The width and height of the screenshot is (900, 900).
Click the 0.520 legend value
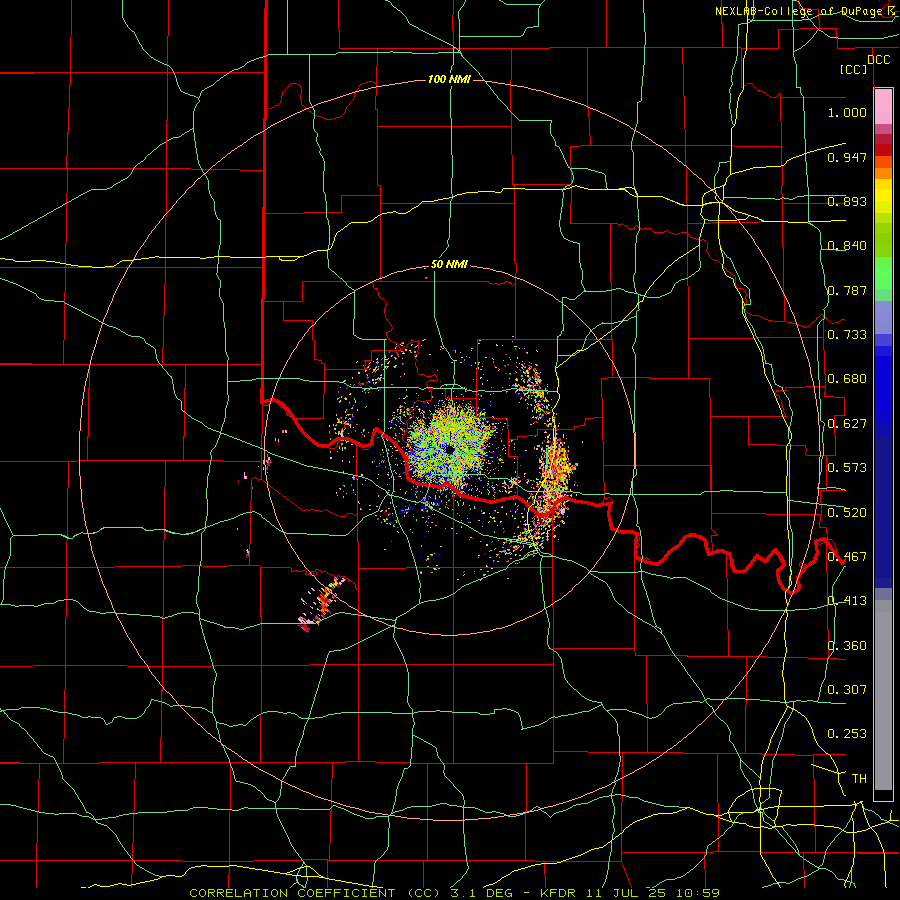[x=847, y=513]
